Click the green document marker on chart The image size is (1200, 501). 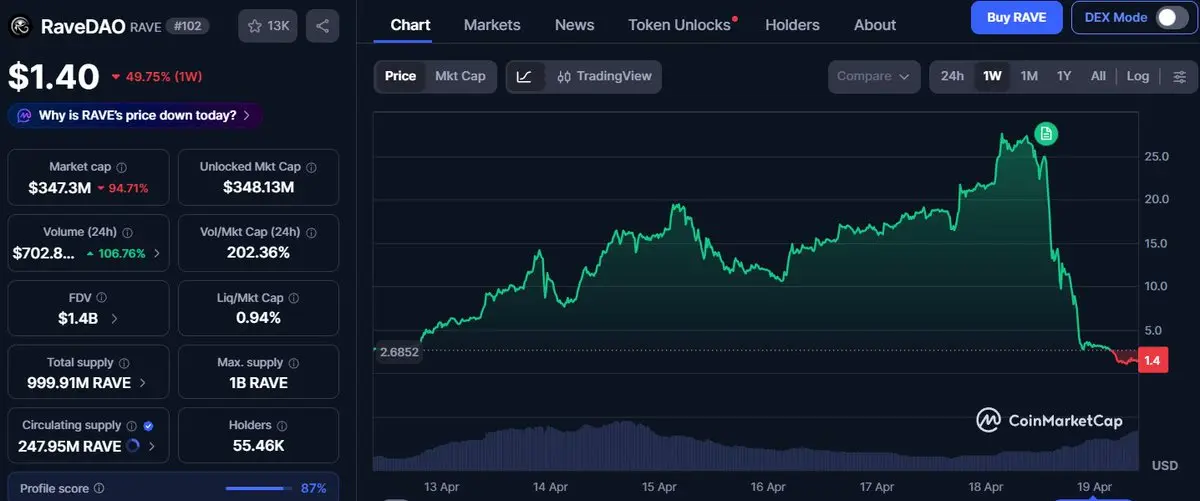pyautogui.click(x=1046, y=133)
